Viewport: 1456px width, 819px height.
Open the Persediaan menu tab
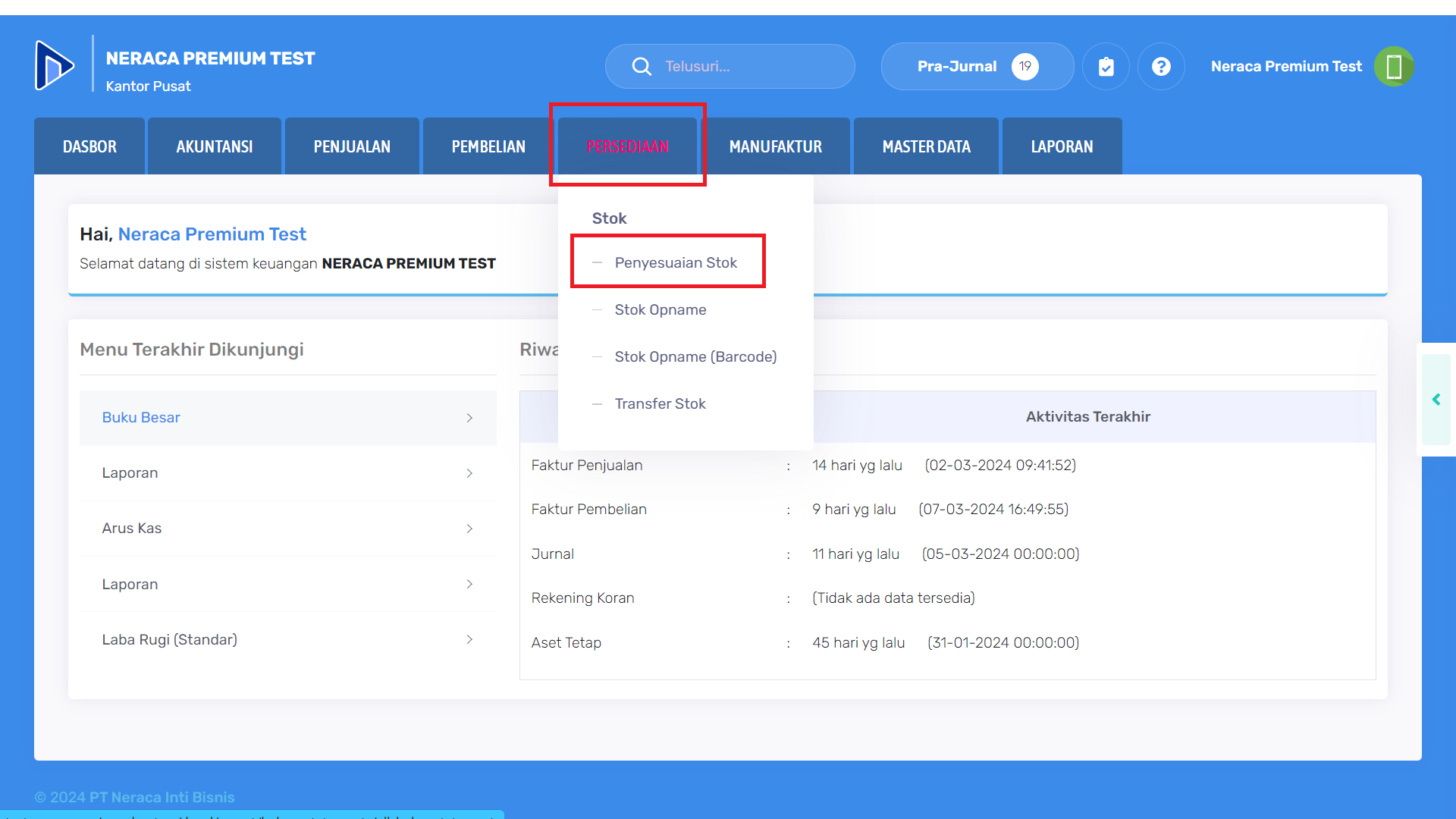628,146
